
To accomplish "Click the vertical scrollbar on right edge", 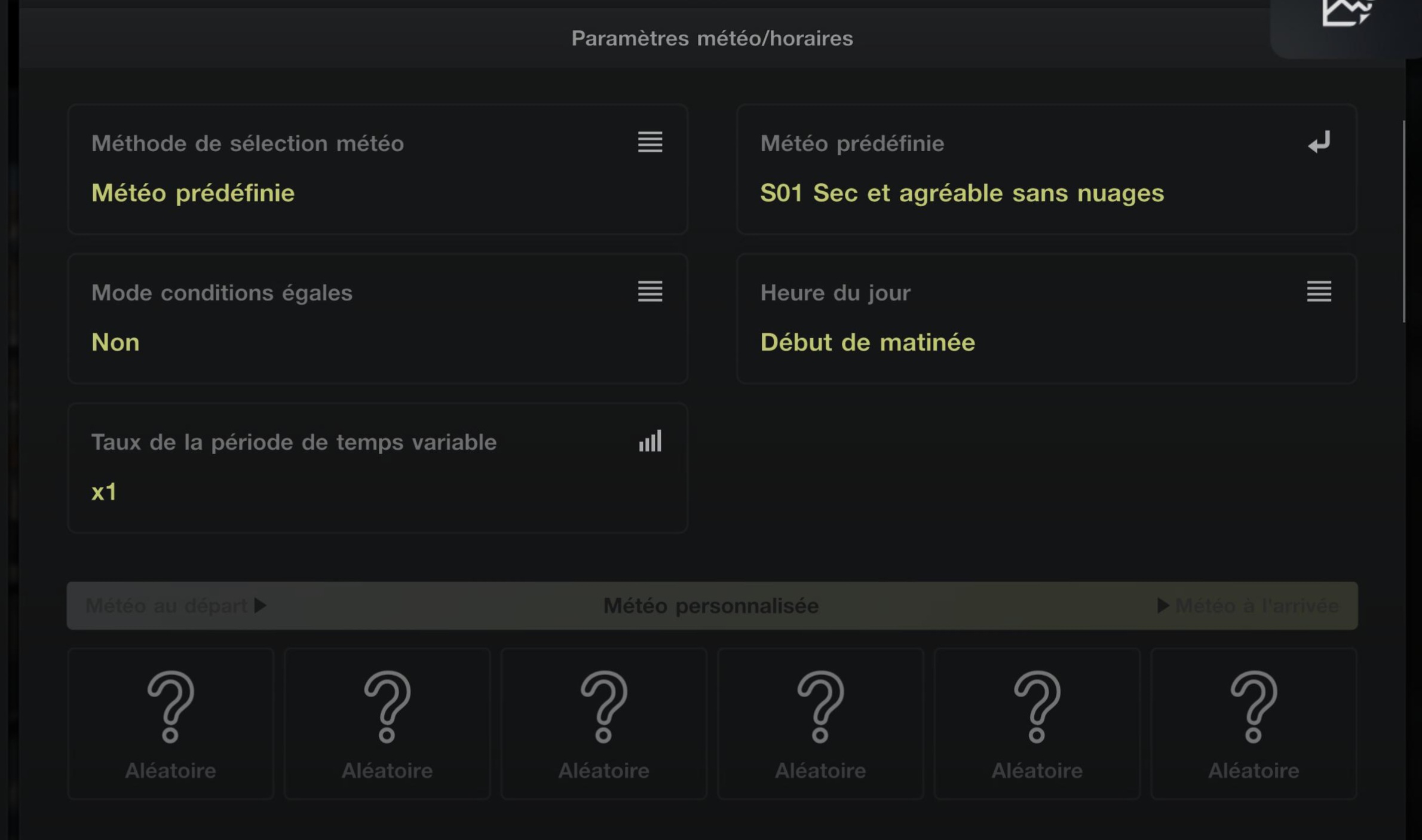I will [1403, 221].
